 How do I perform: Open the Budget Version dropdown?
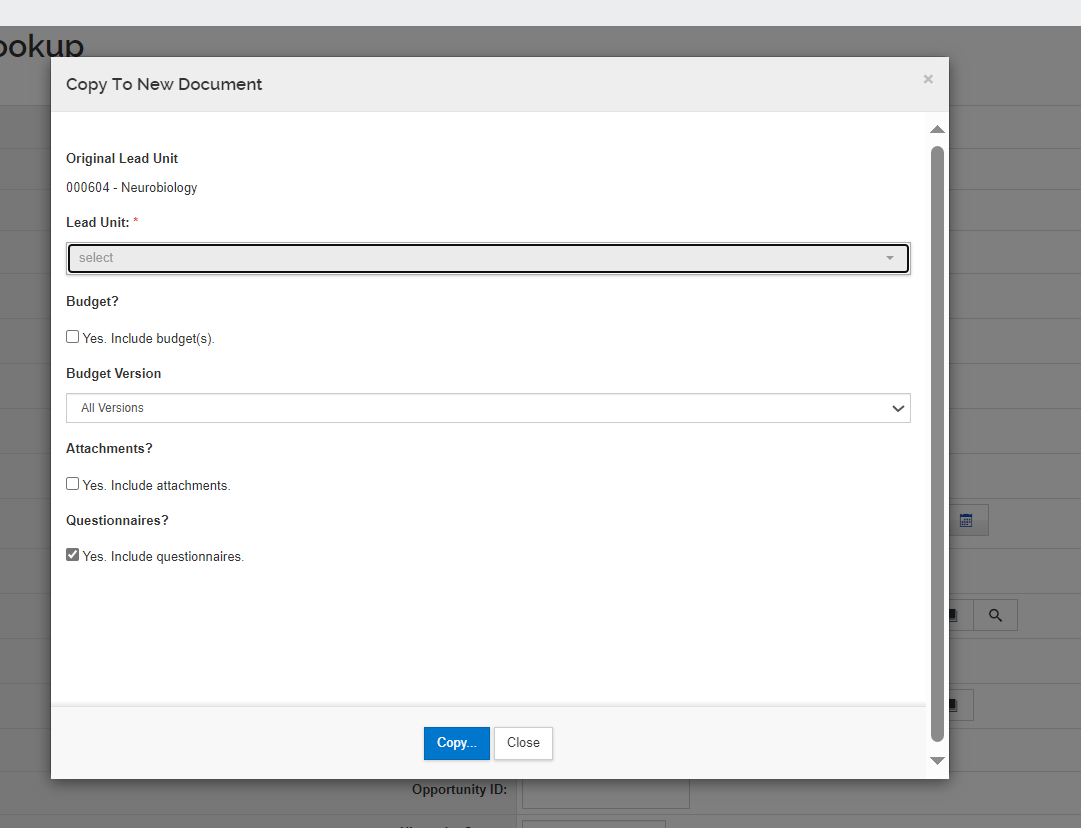click(x=488, y=408)
